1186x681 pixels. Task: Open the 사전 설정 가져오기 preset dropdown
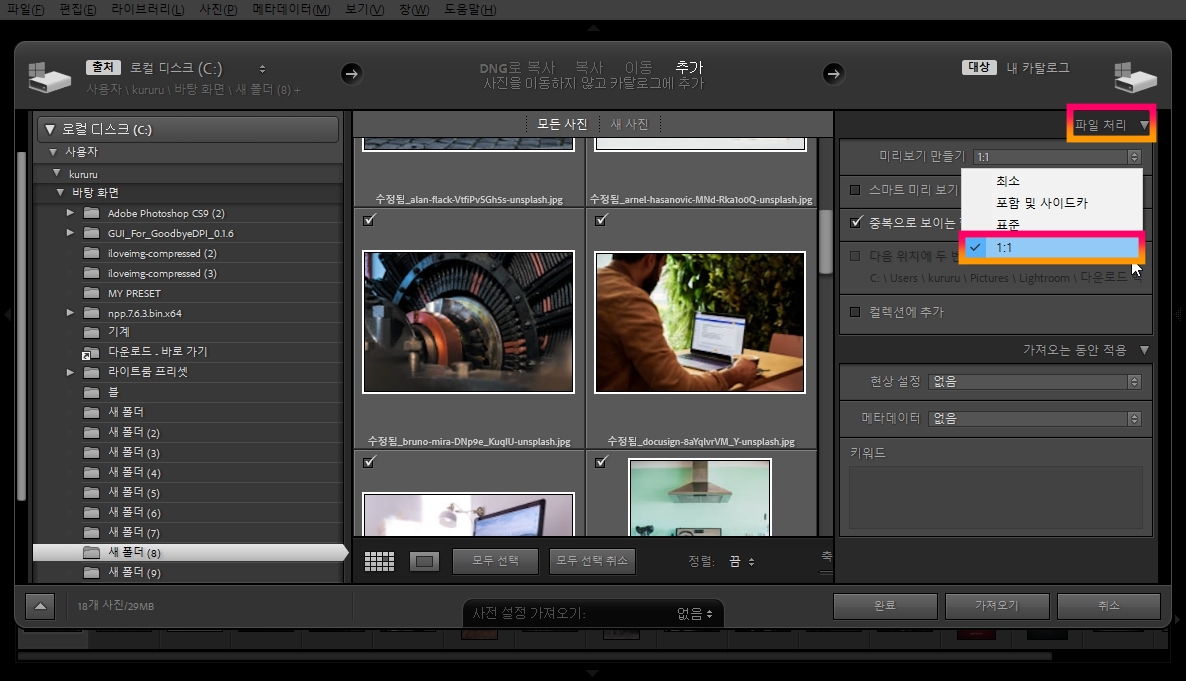695,614
